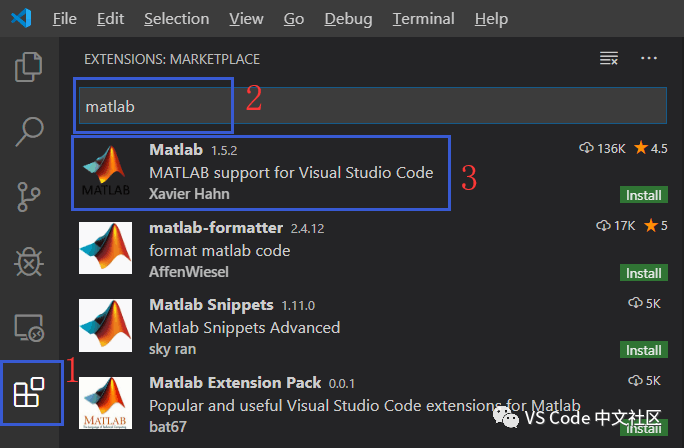Click the matlab-formatter extension logo
Screen dimensions: 684x448
coord(105,248)
